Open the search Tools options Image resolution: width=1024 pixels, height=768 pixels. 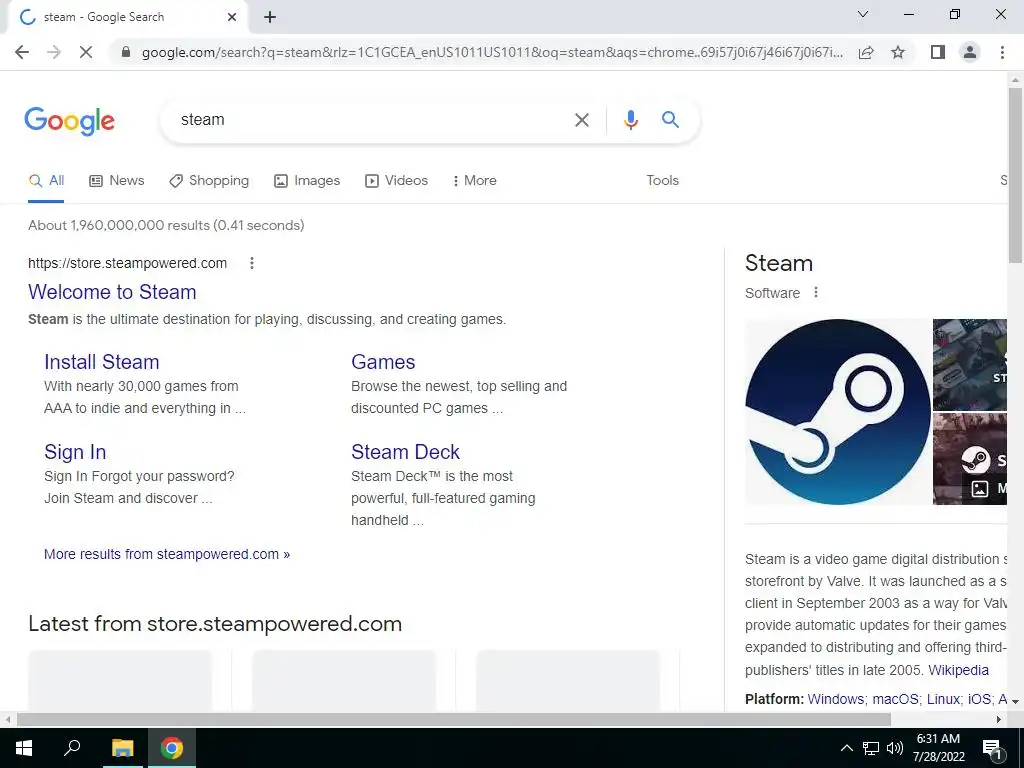(662, 181)
